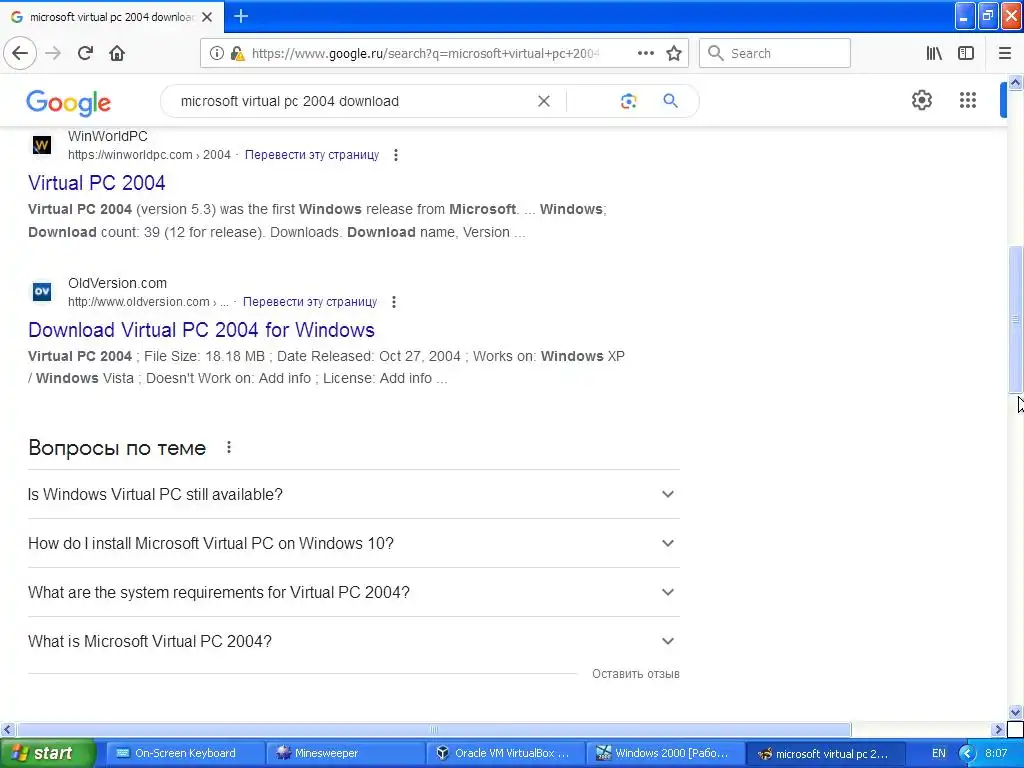Image resolution: width=1024 pixels, height=768 pixels.
Task: Bookmark this page with star icon
Action: [x=674, y=53]
